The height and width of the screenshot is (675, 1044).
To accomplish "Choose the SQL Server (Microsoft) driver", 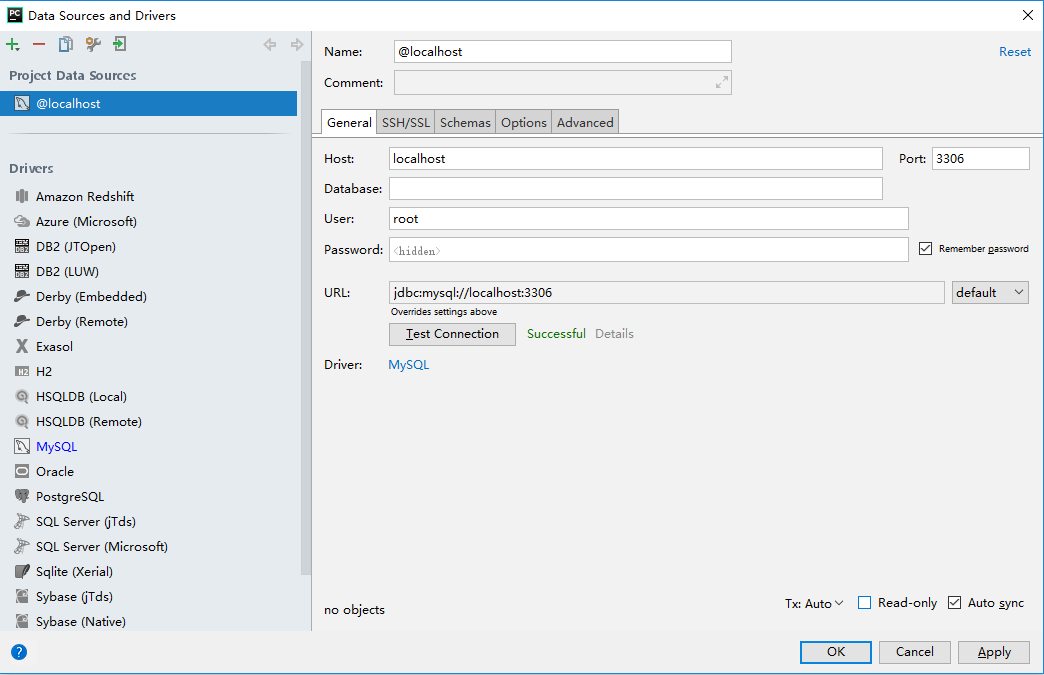I will (101, 547).
